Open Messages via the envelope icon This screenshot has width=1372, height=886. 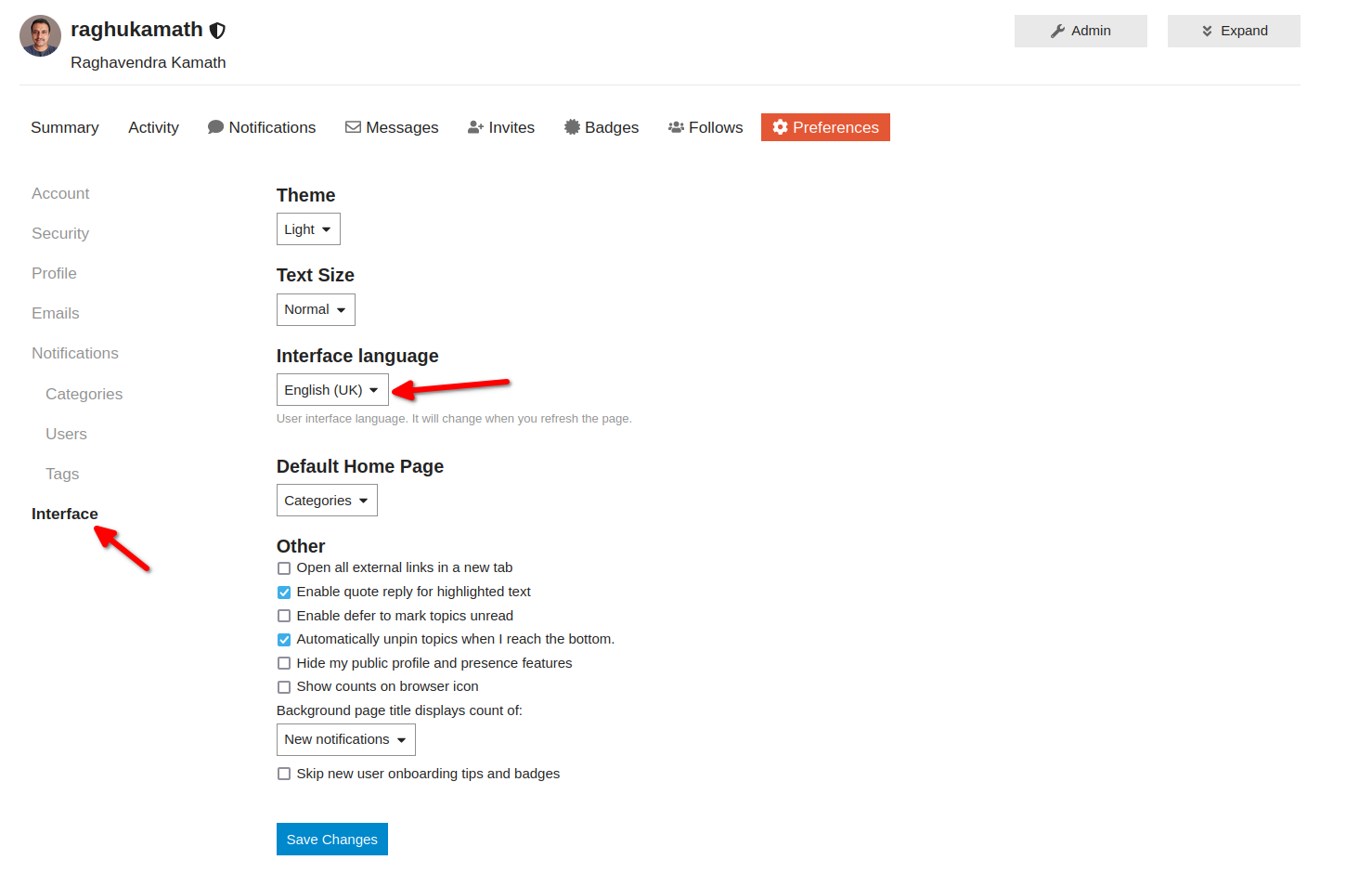353,127
